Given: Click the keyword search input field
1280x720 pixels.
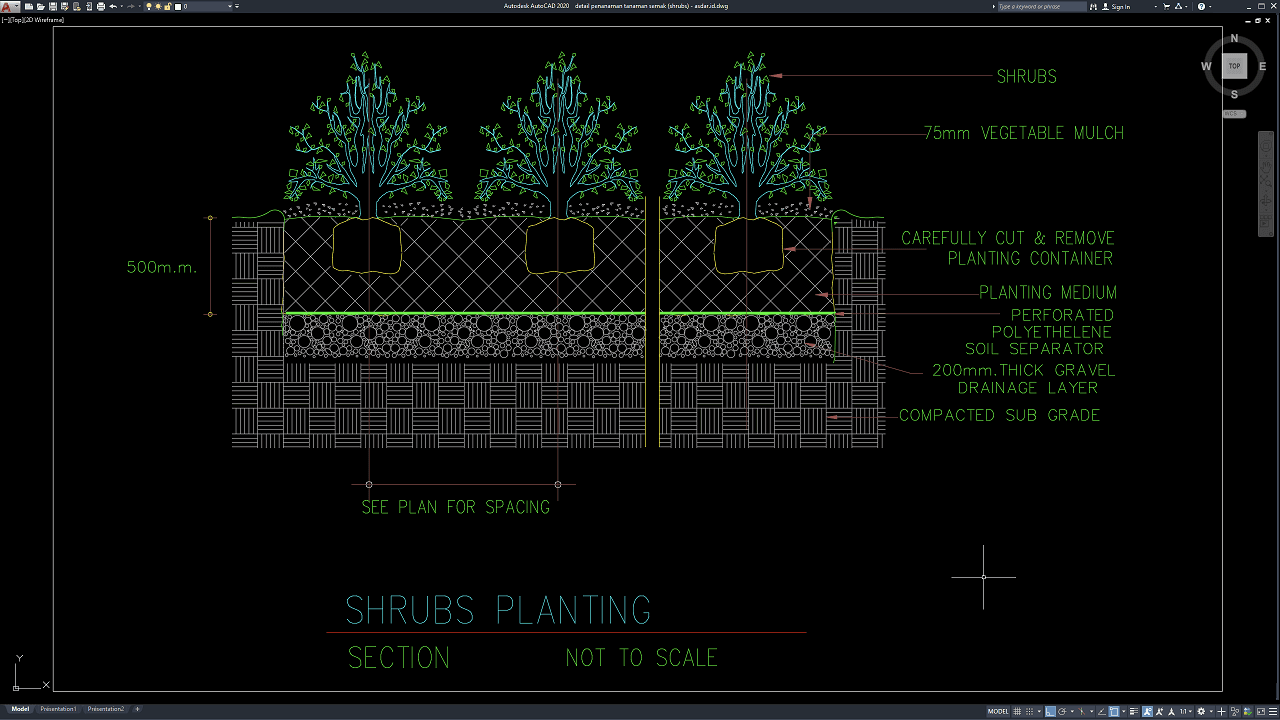Looking at the screenshot, I should (x=1040, y=7).
